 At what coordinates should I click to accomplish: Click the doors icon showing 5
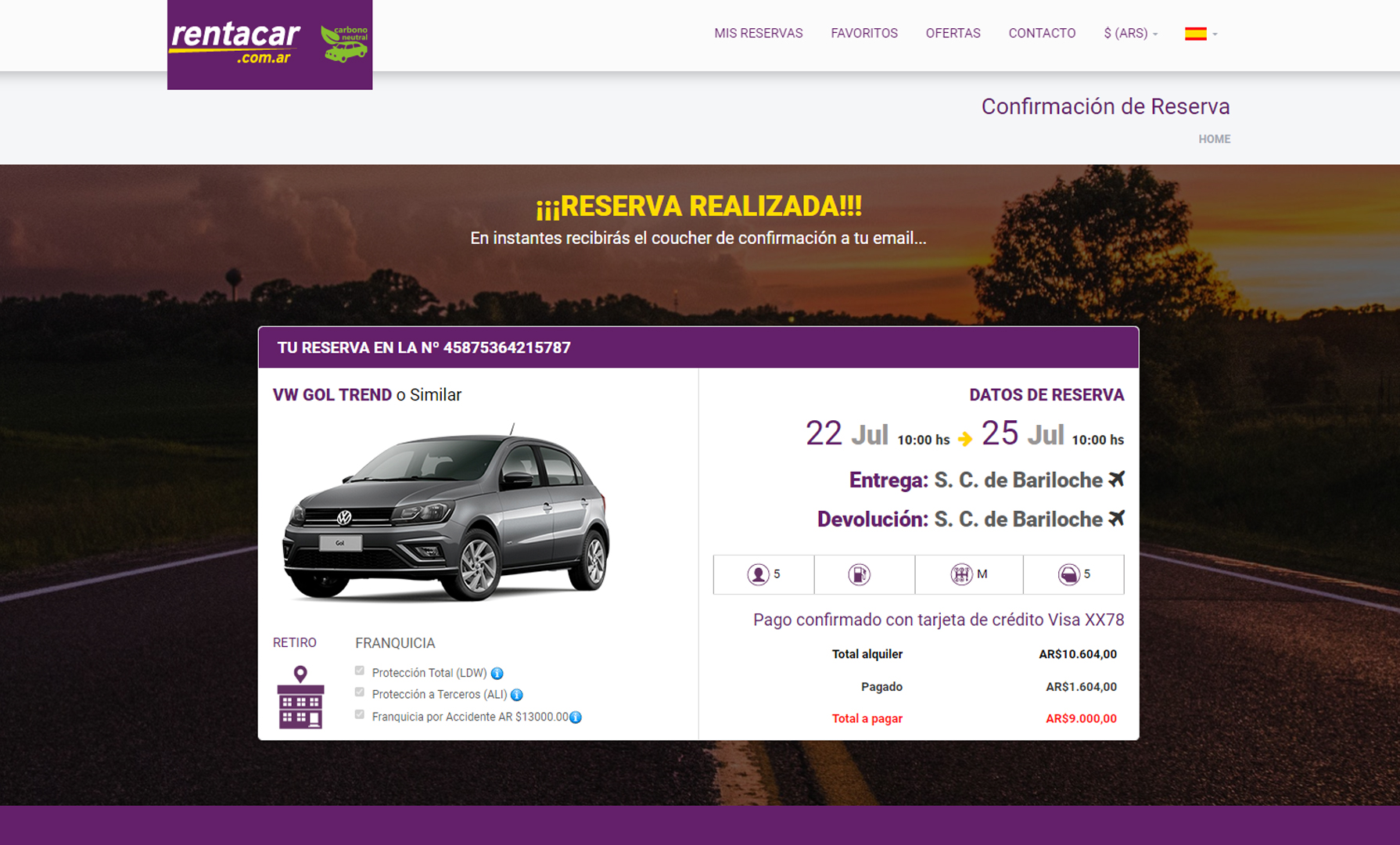[x=1068, y=574]
